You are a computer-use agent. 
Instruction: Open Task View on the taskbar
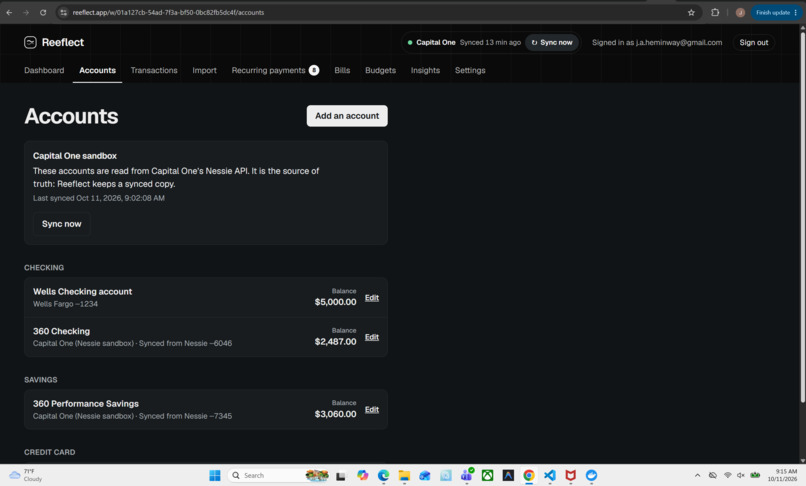pos(340,476)
